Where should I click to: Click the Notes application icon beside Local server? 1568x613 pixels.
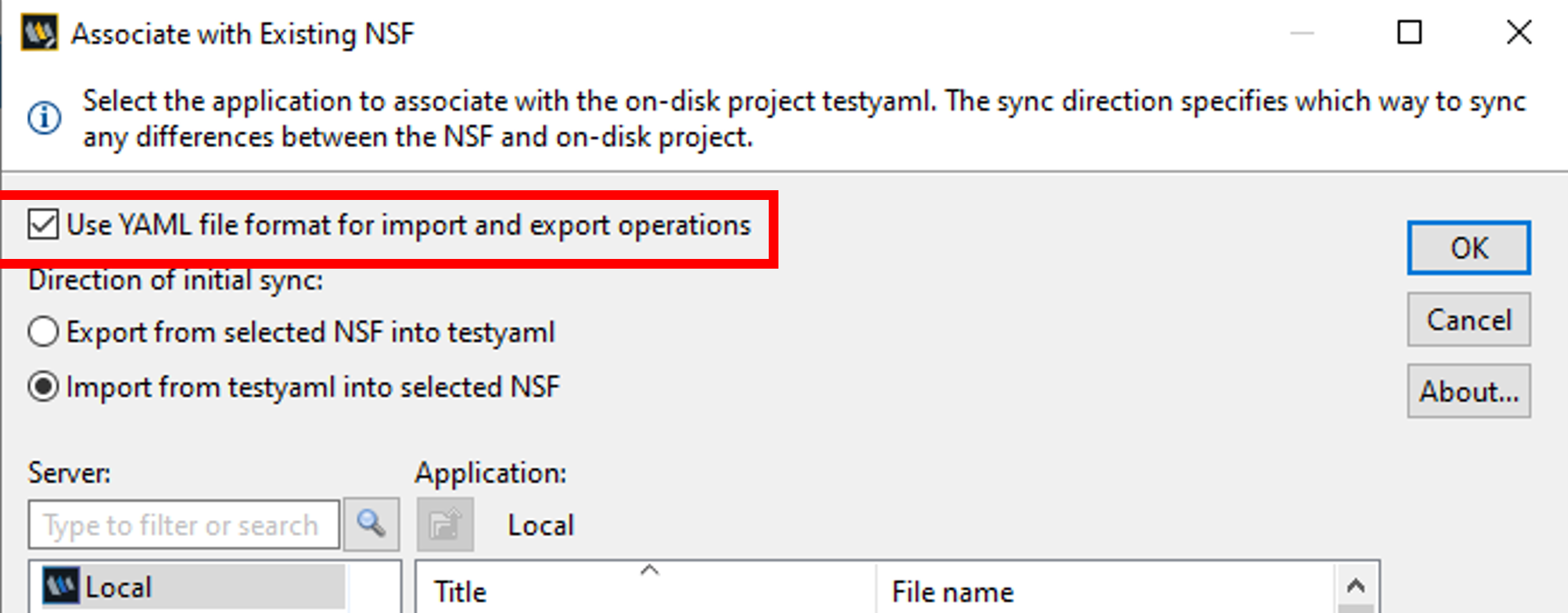62,587
